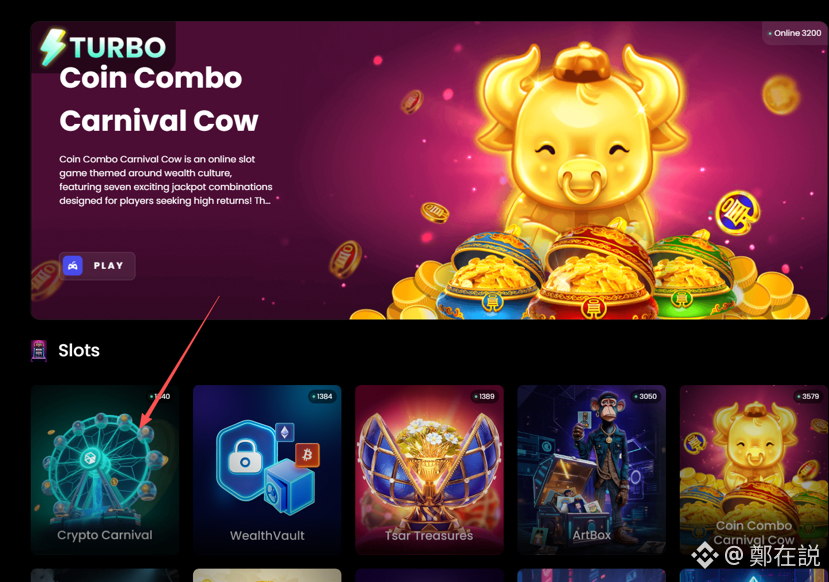Viewport: 829px width, 582px height.
Task: Open the Crypto Carnival game tile
Action: [105, 469]
